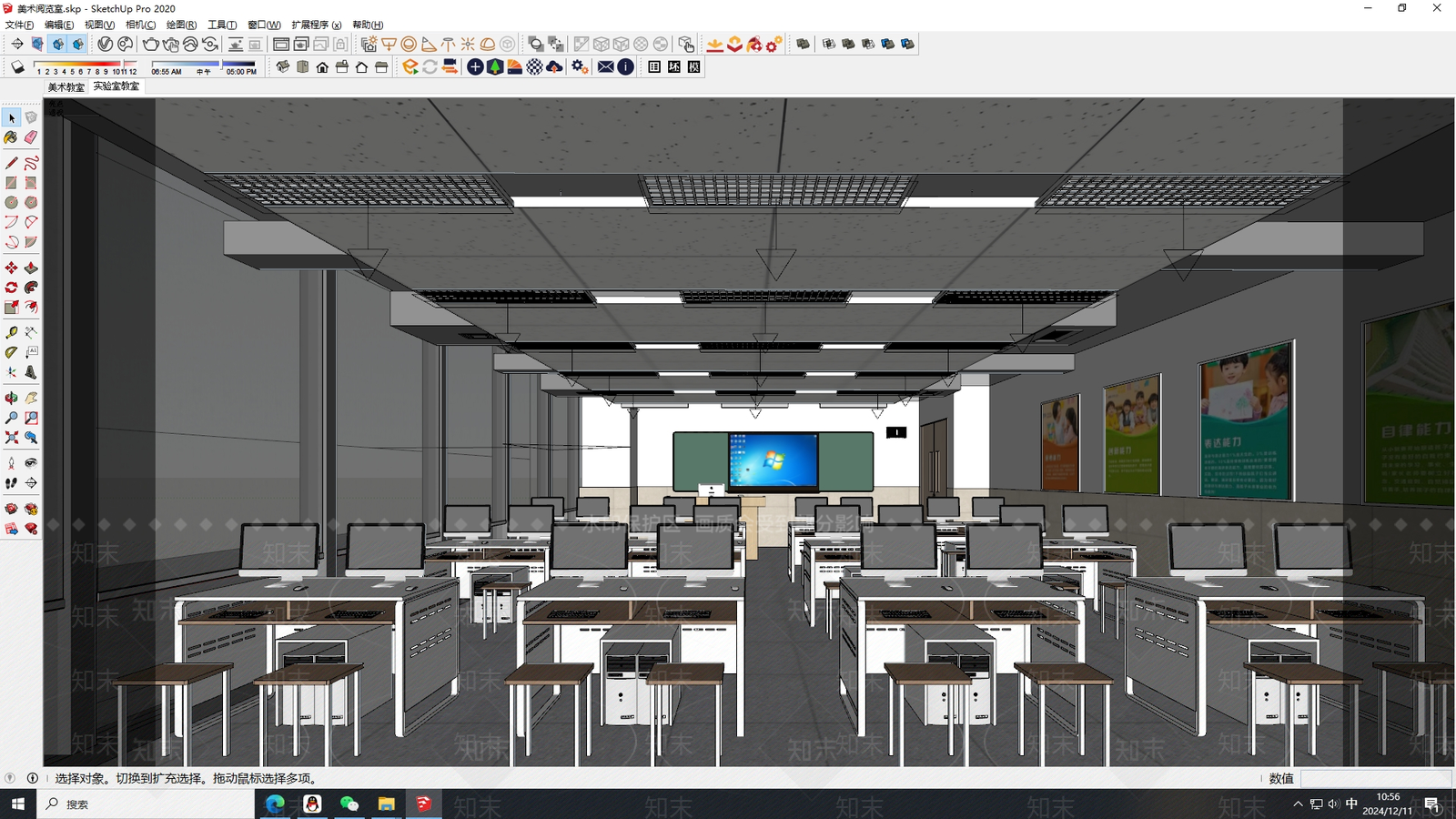The image size is (1456, 819).
Task: Open Microsoft Edge from taskbar
Action: pyautogui.click(x=274, y=804)
